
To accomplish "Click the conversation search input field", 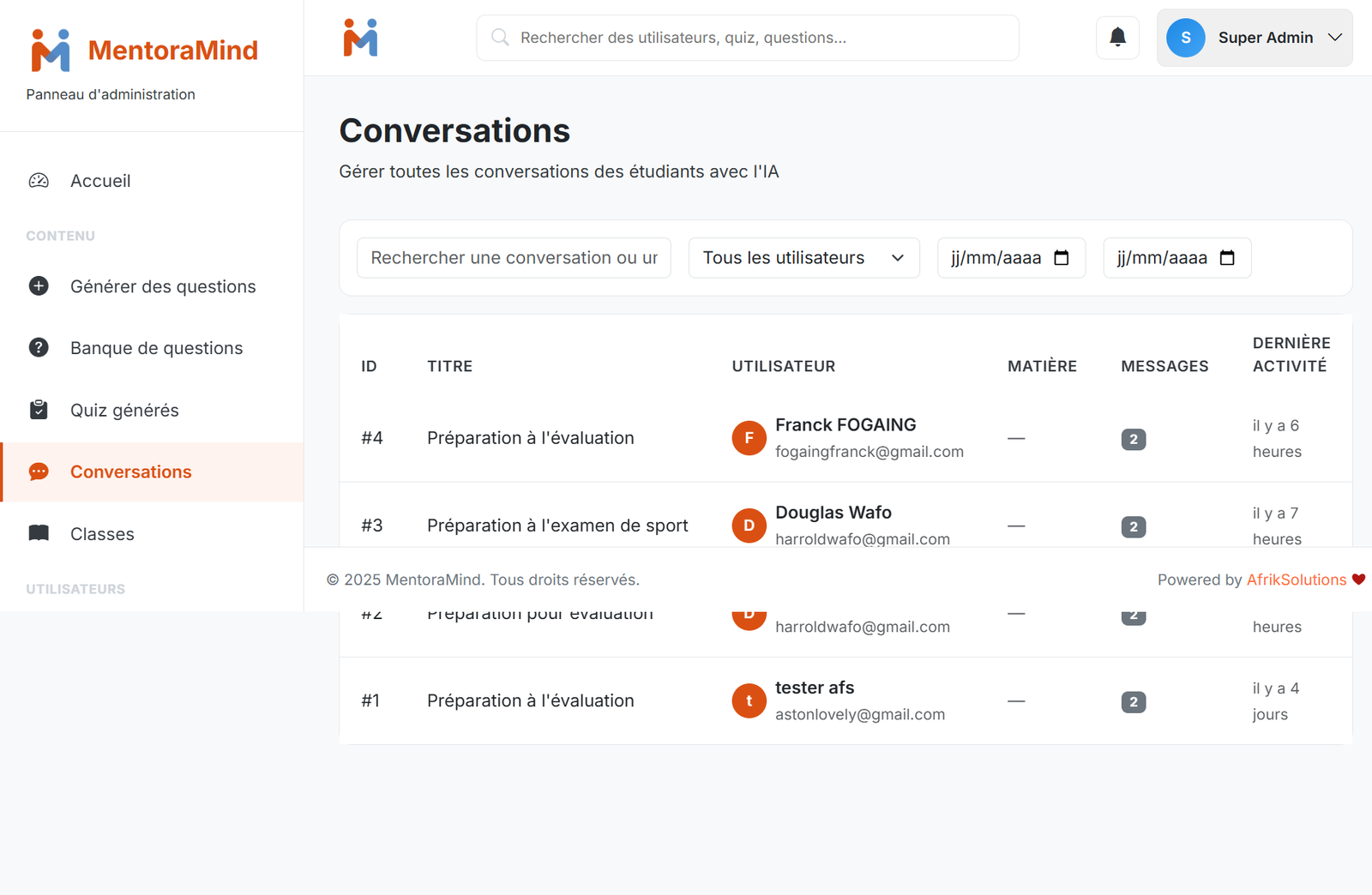I will [514, 258].
